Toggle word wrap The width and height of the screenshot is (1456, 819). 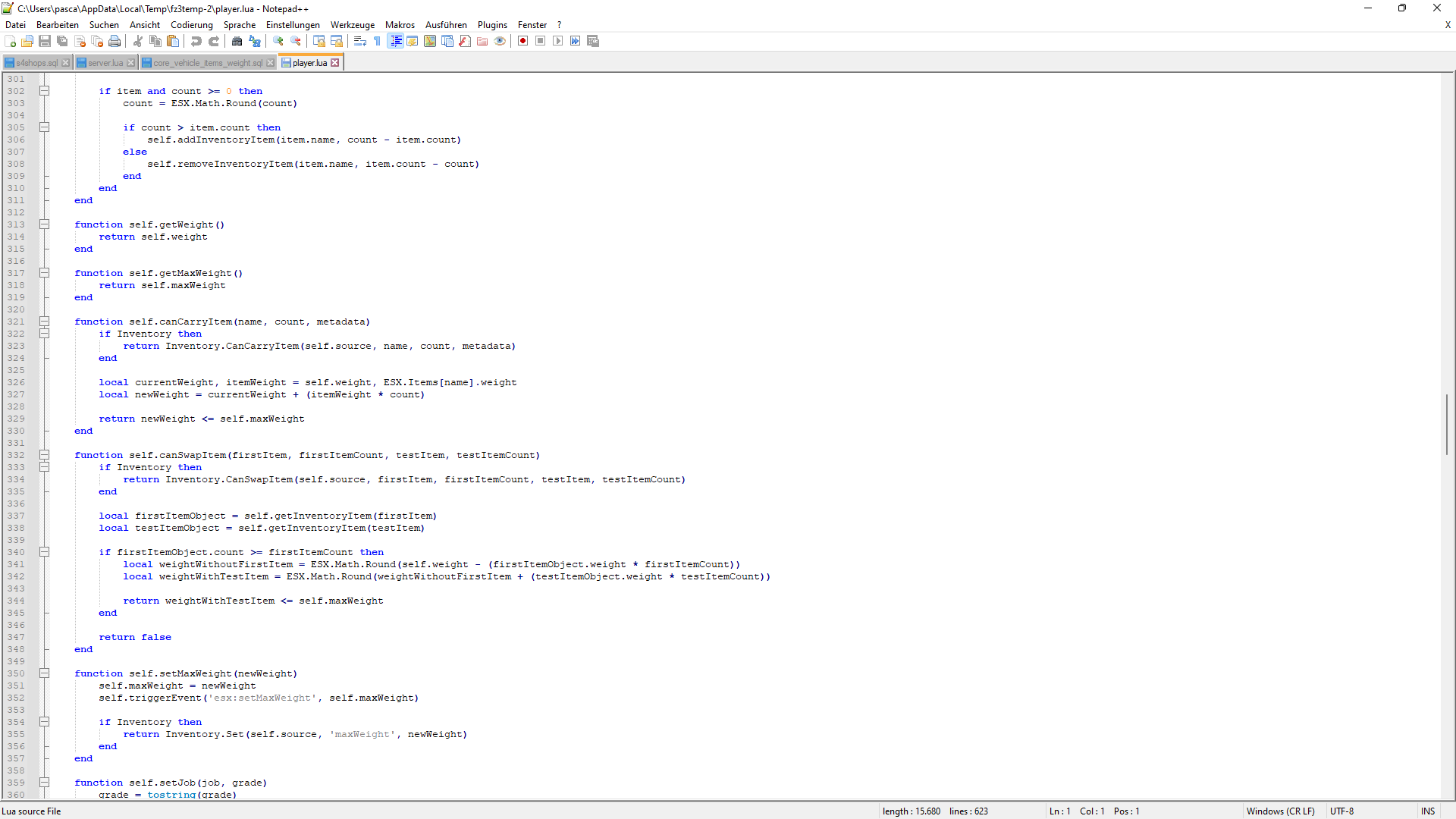[360, 41]
